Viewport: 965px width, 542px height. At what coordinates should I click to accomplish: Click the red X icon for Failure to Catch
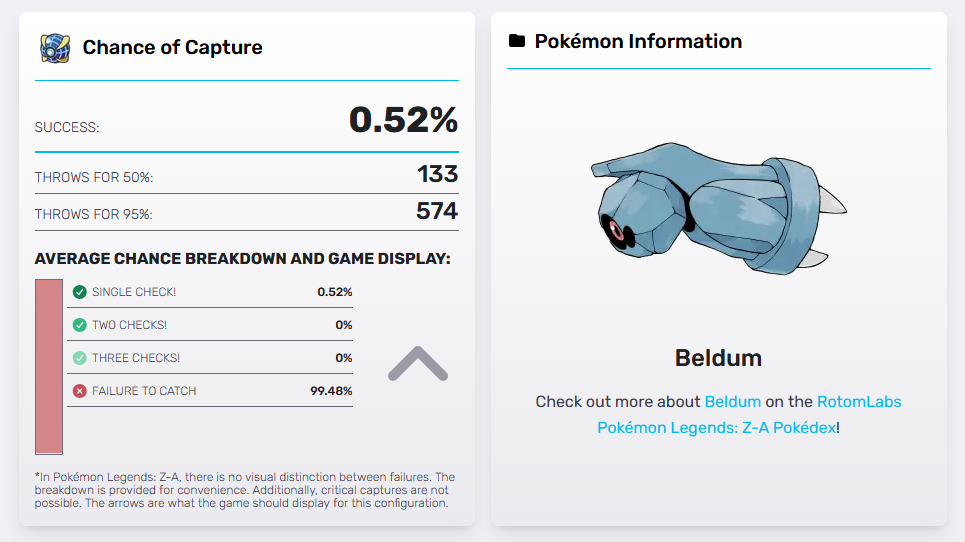coord(80,391)
